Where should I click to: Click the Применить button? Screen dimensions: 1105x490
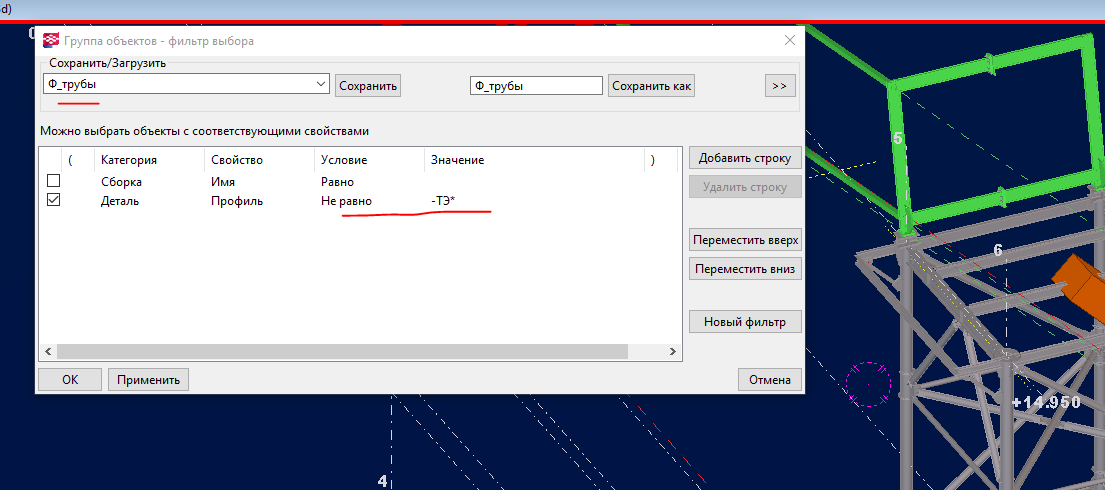pos(149,379)
